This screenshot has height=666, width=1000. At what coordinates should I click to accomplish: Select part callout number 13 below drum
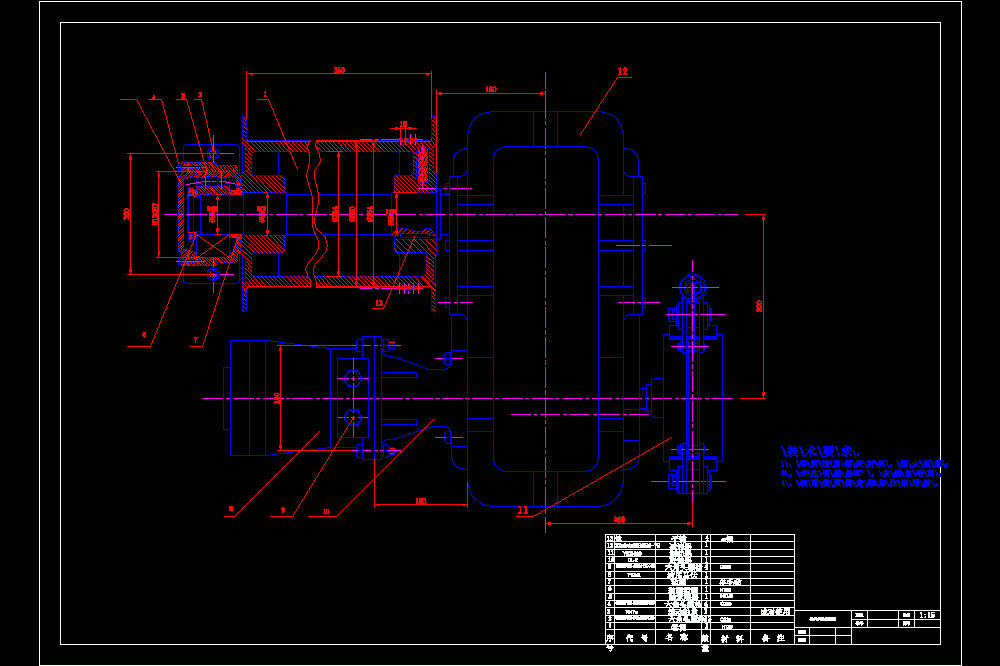(379, 304)
